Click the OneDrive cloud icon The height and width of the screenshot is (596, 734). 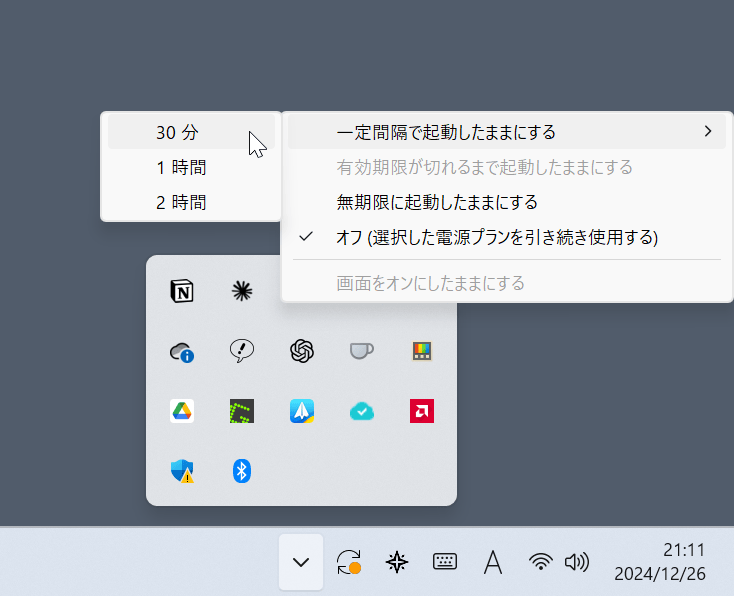(182, 351)
